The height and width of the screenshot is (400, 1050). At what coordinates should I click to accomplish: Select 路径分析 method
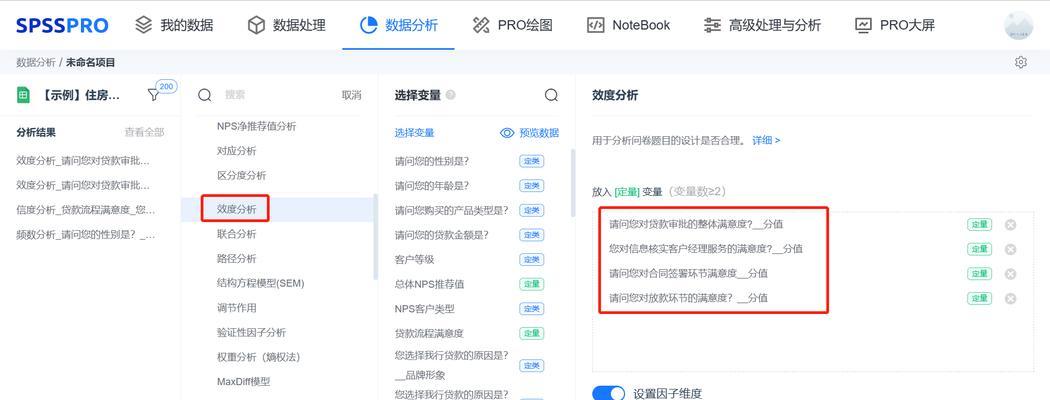(x=236, y=259)
